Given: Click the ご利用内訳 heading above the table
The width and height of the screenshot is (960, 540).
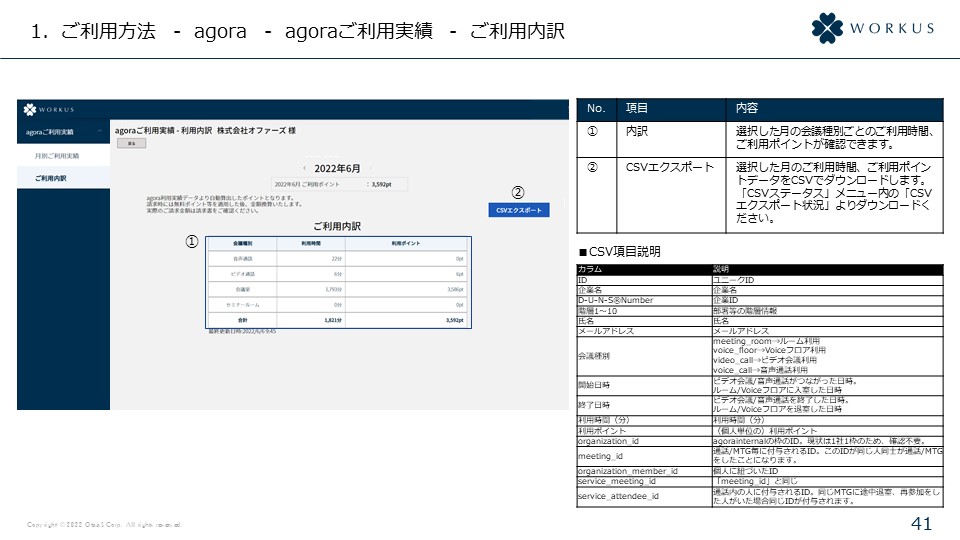Looking at the screenshot, I should (x=337, y=226).
